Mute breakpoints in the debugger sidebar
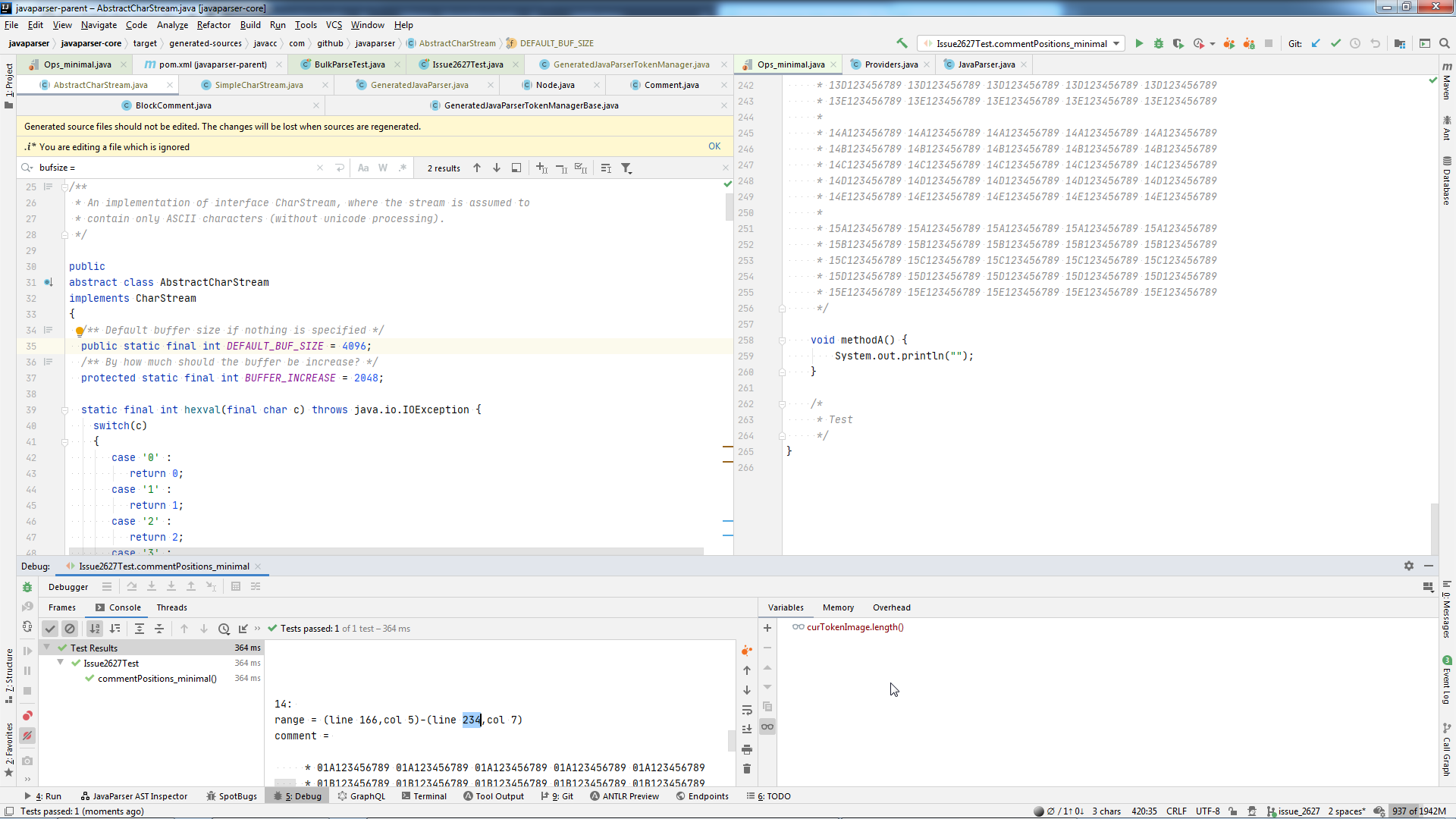Image resolution: width=1456 pixels, height=819 pixels. 27,735
